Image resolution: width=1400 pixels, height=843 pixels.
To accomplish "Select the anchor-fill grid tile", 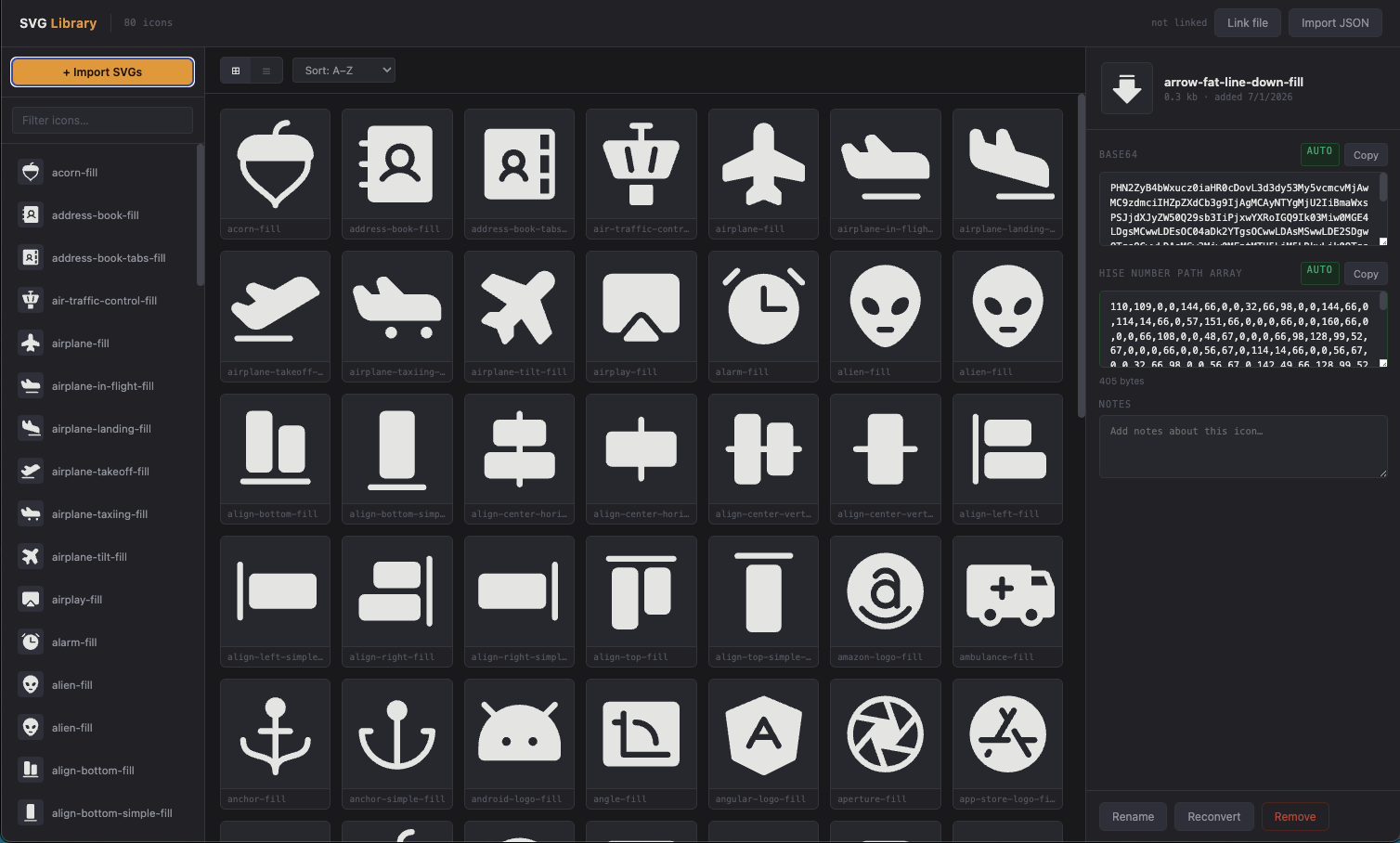I will [x=275, y=744].
